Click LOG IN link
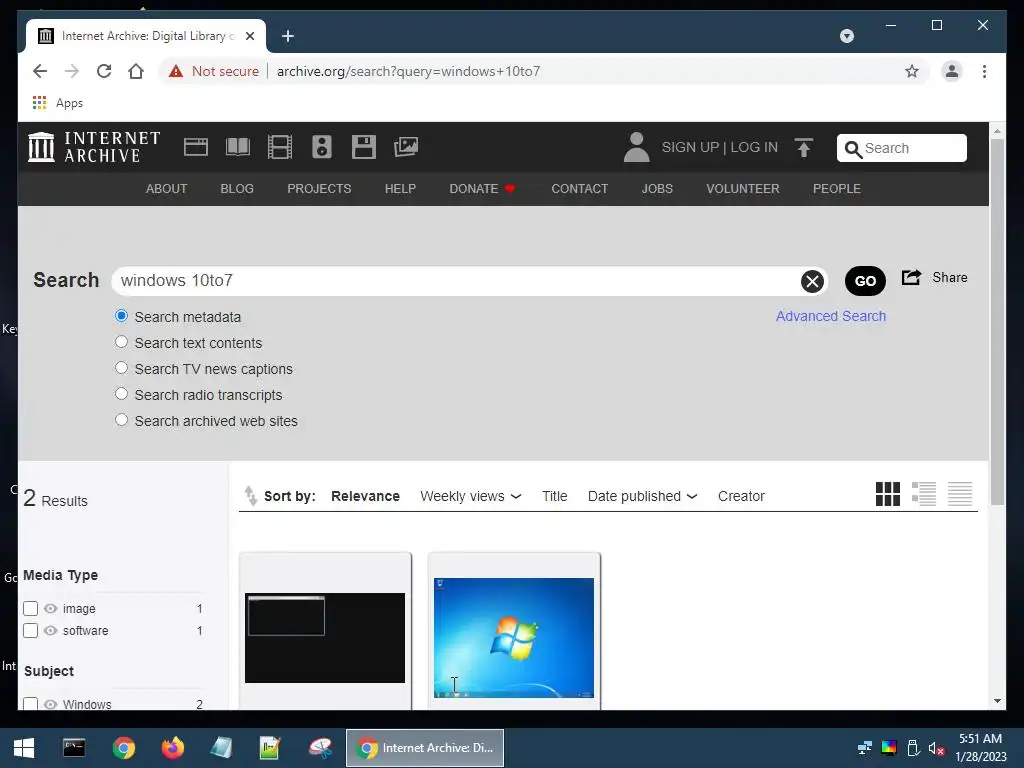Screen dimensions: 1024x768 (754, 148)
